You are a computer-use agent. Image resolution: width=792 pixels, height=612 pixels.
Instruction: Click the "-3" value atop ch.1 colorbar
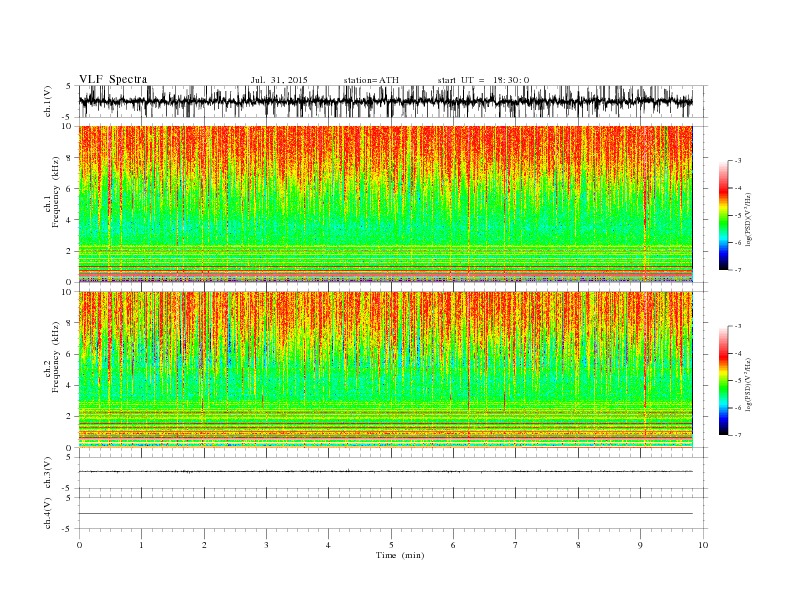[x=738, y=161]
